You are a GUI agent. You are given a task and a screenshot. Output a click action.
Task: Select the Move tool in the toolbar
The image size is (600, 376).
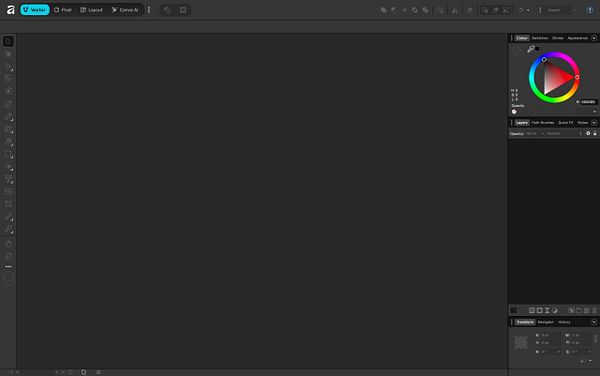pos(8,41)
